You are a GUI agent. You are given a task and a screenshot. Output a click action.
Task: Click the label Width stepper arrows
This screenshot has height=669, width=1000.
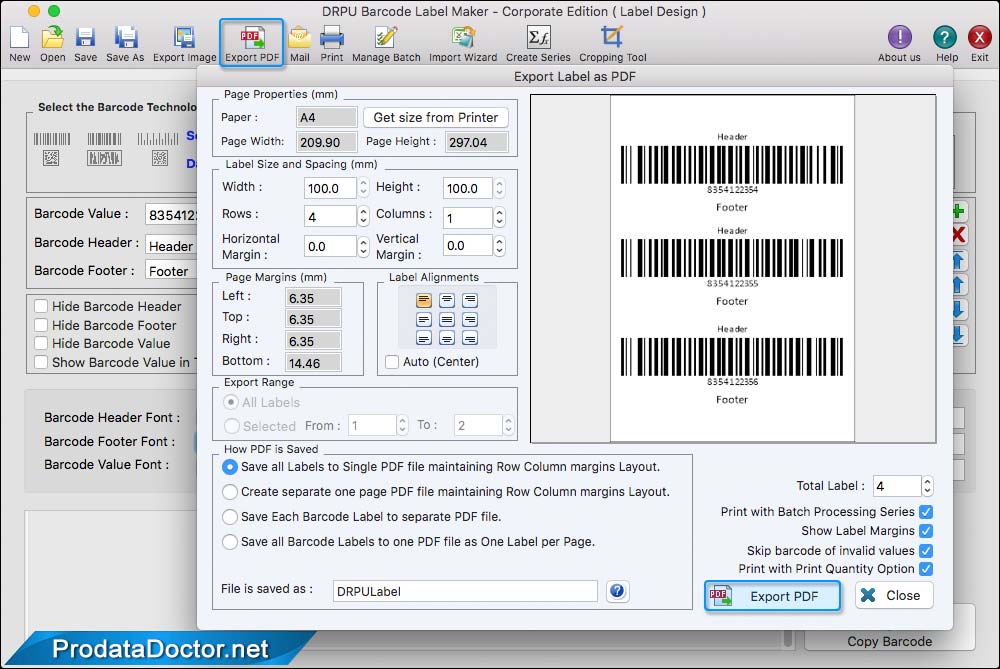[364, 187]
